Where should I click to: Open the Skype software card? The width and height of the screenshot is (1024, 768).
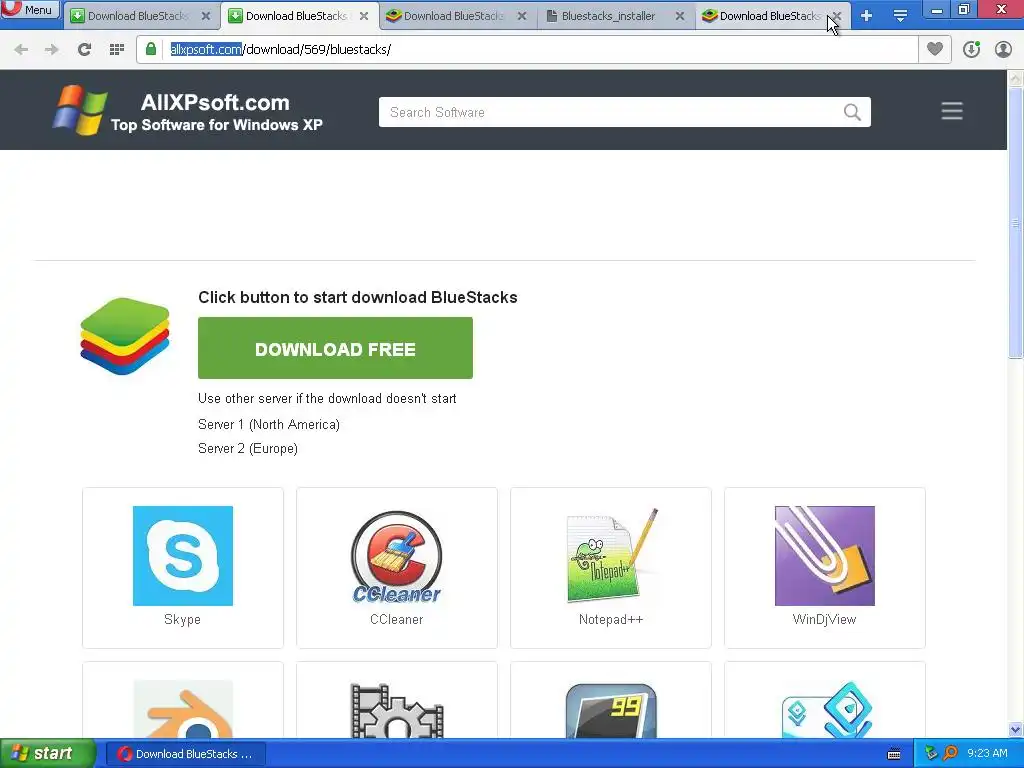click(183, 568)
